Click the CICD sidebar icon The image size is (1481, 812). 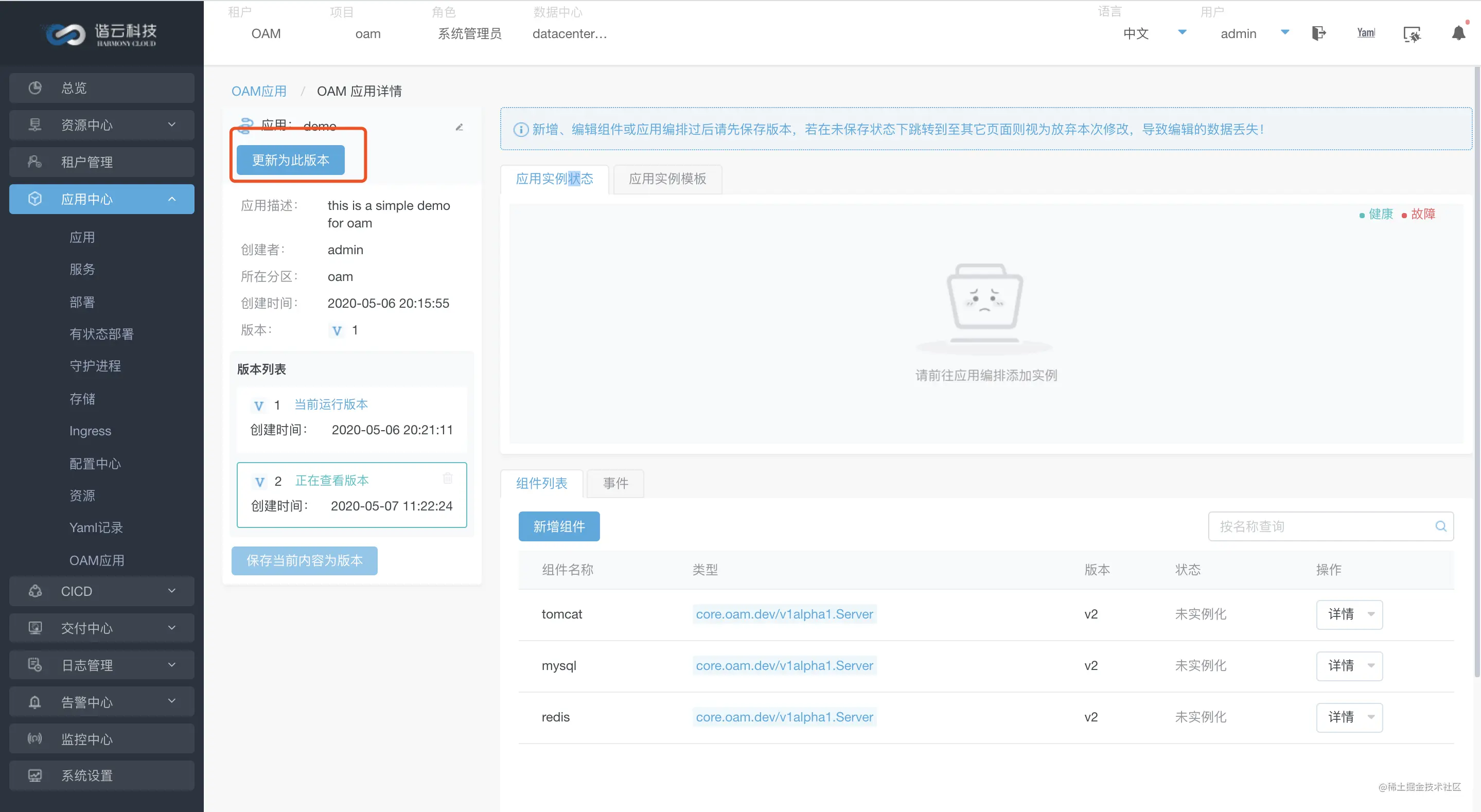click(x=35, y=591)
